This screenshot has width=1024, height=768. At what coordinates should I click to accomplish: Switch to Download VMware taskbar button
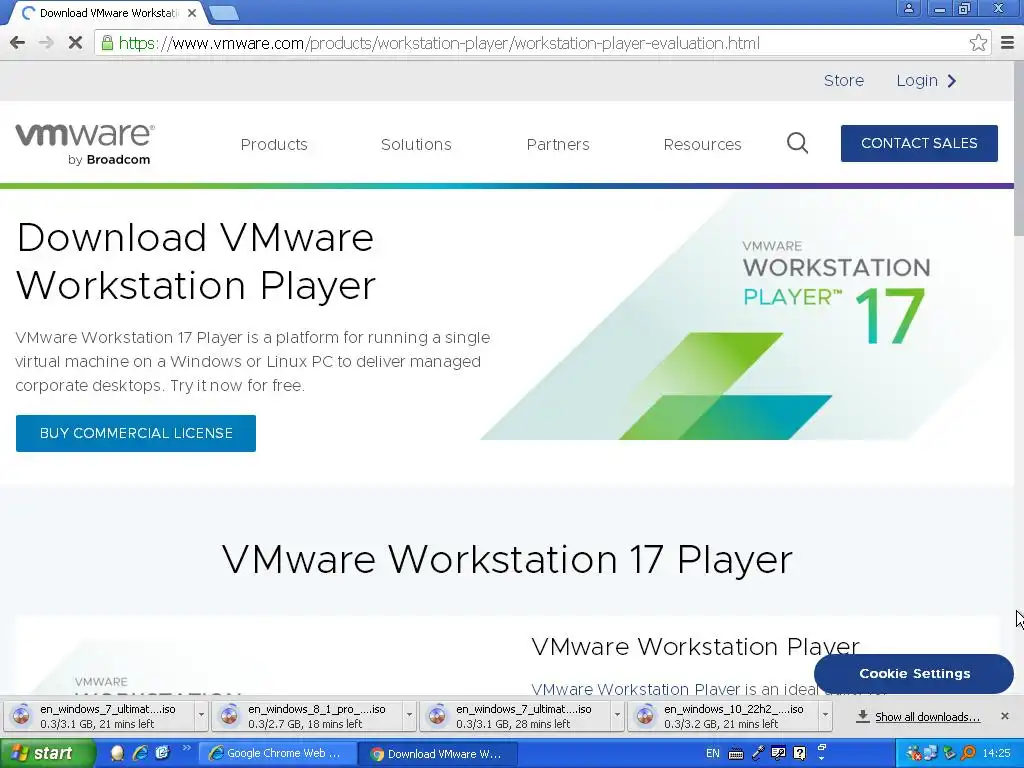[438, 754]
